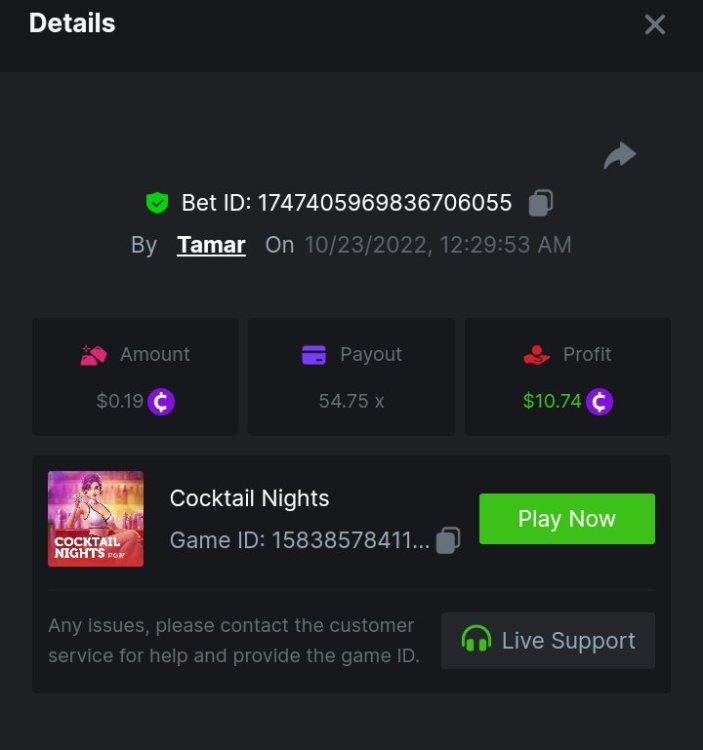Click the Amount currency coin icon
The image size is (703, 750).
pyautogui.click(x=161, y=402)
